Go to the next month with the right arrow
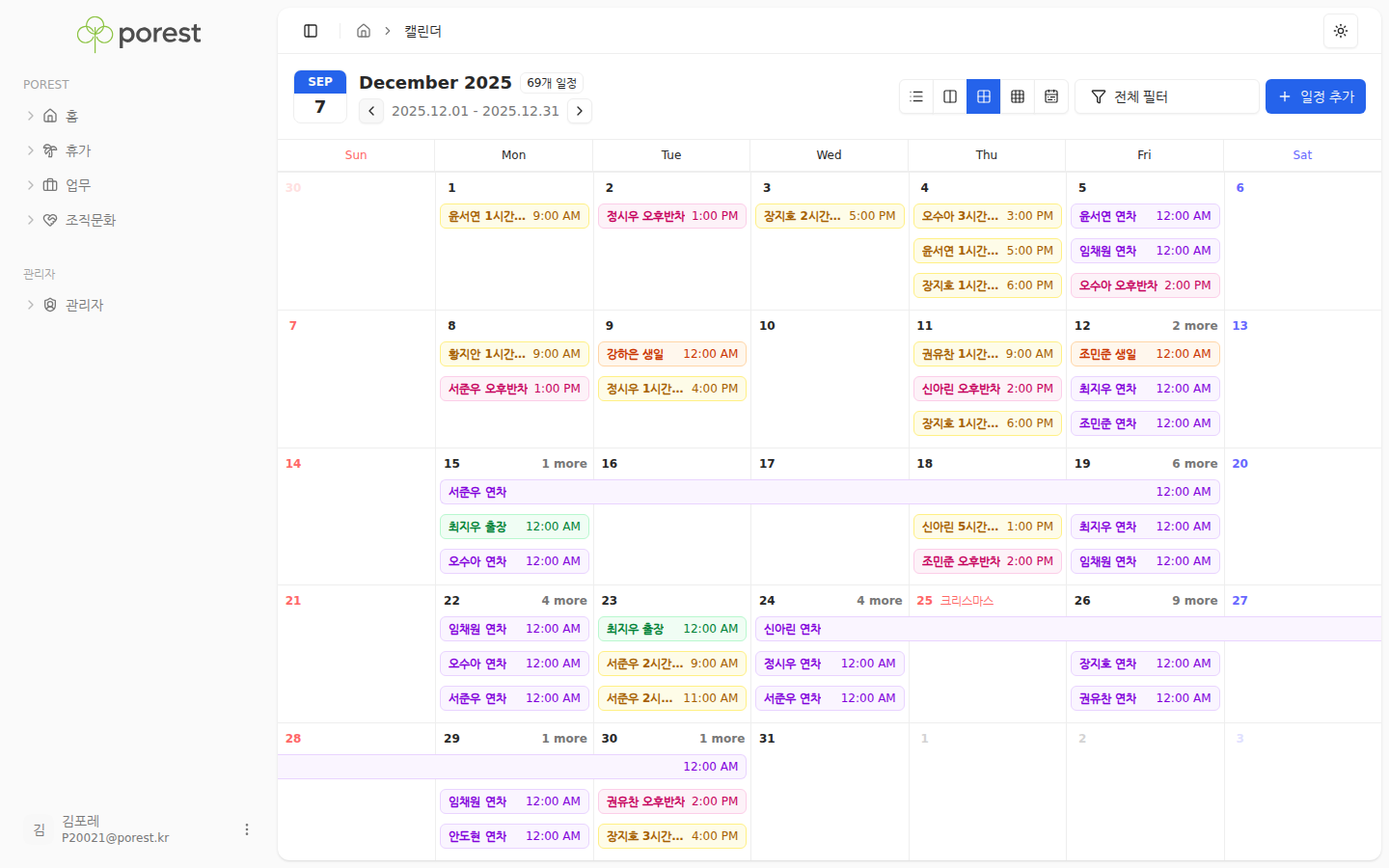Screen dimensions: 1389x868 580,111
